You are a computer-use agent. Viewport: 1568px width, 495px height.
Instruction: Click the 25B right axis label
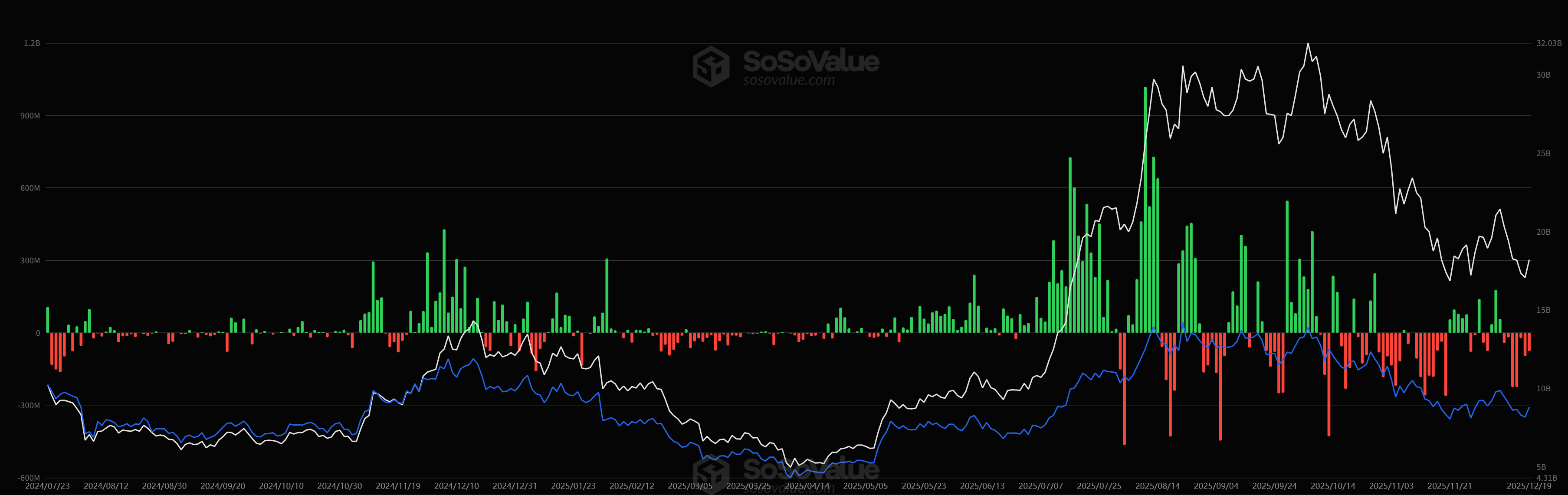click(1543, 154)
